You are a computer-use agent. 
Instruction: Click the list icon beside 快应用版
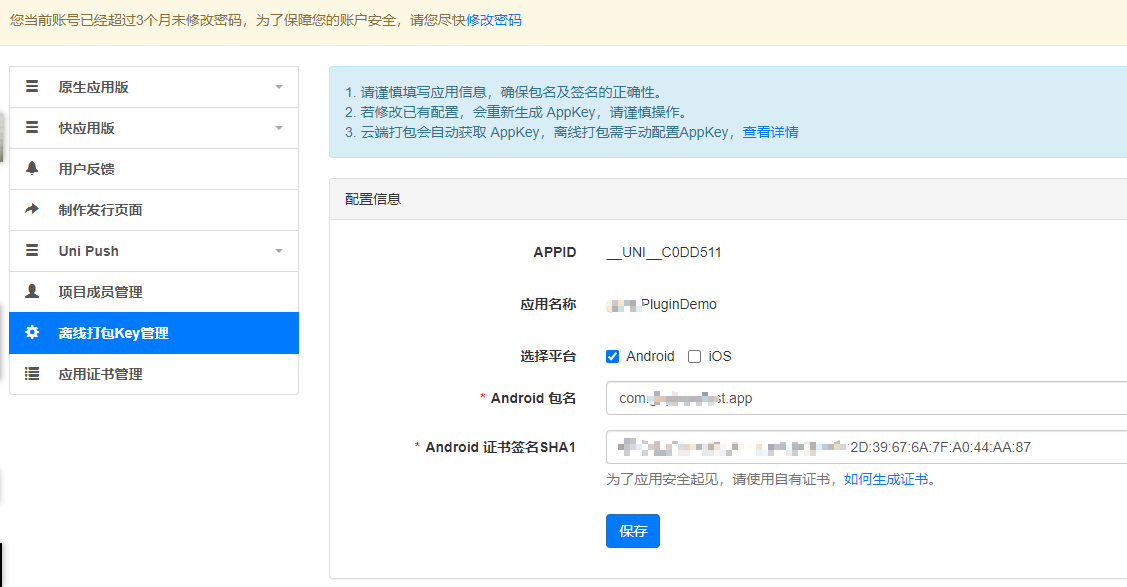(32, 128)
